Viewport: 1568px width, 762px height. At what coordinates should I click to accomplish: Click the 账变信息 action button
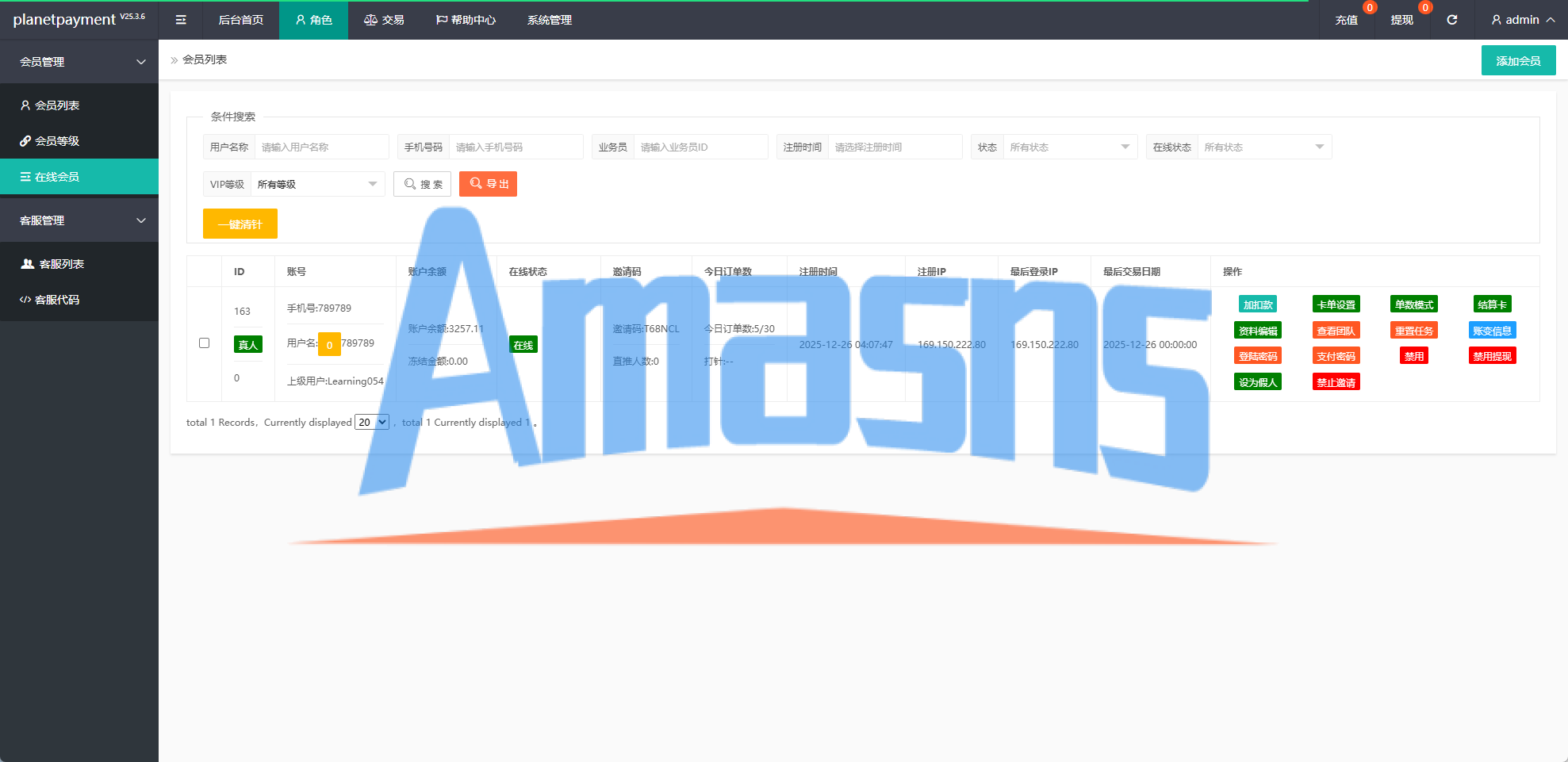(1493, 331)
